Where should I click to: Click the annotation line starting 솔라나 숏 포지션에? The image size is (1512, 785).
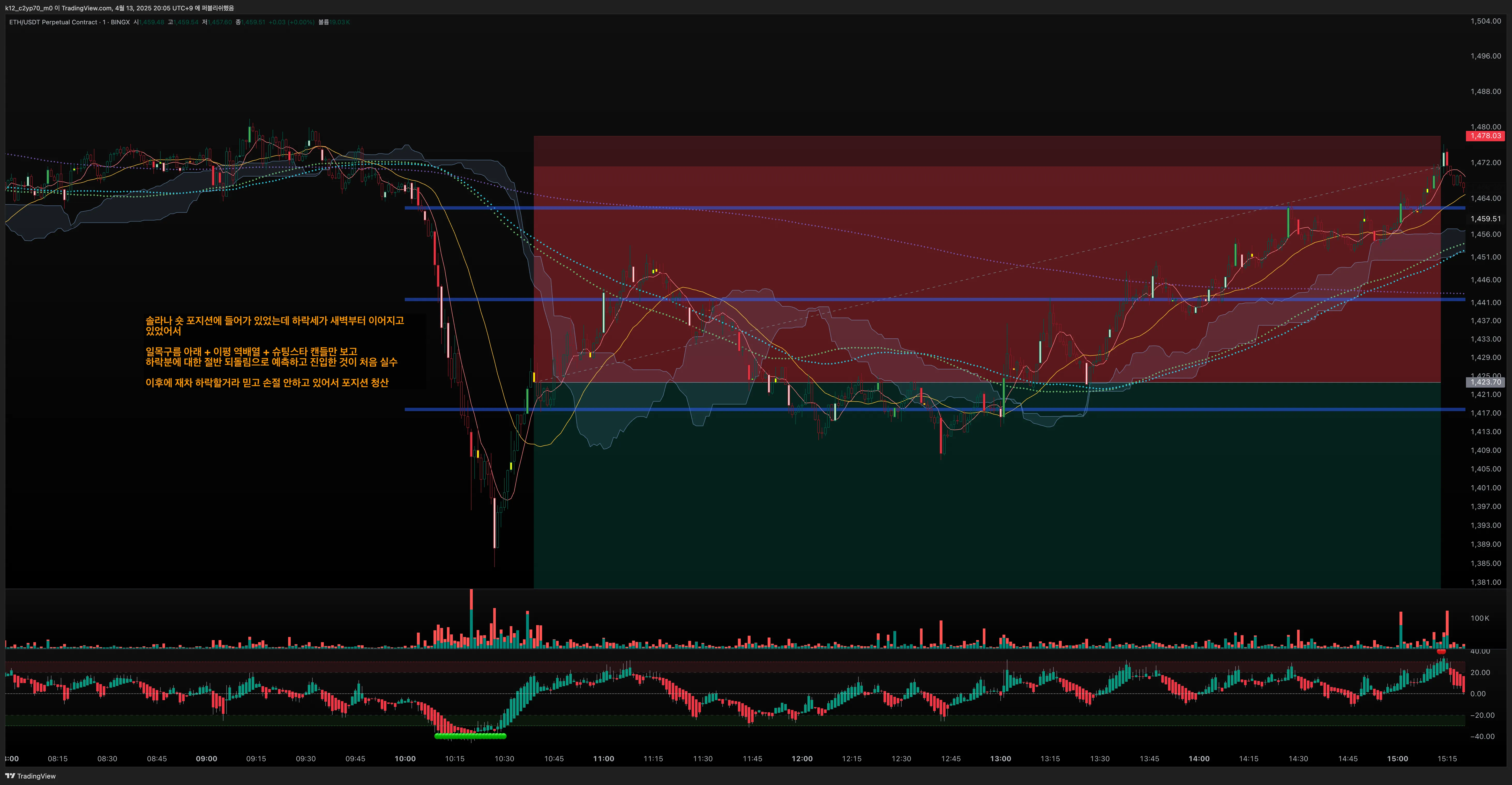275,321
